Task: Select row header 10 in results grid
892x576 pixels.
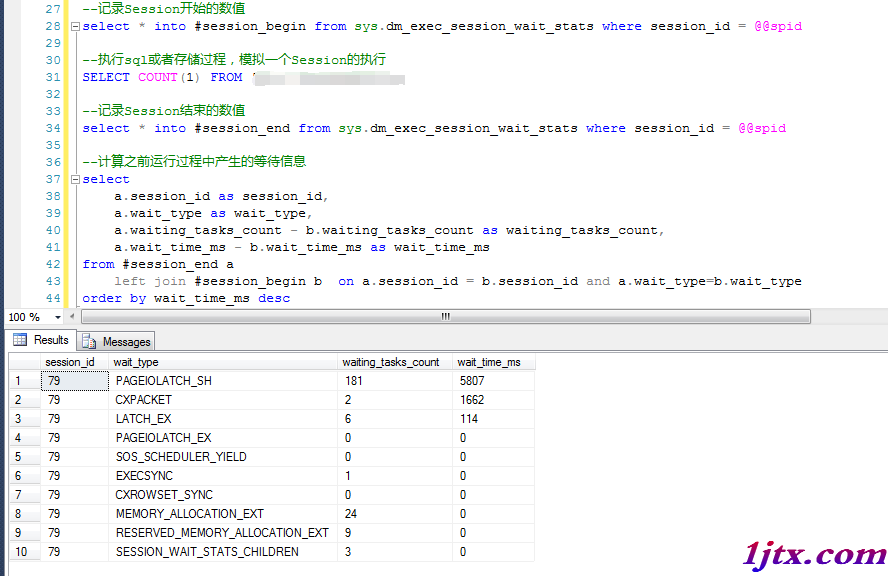Action: 24,552
